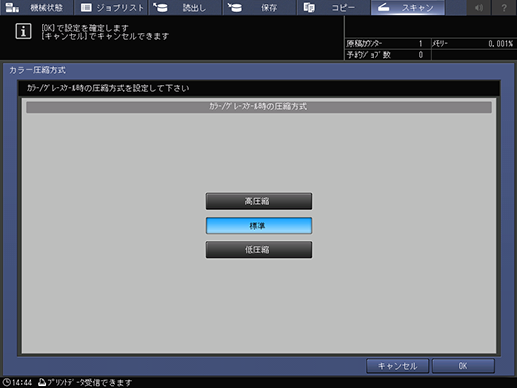Click the gray 圧縮方式 section header bar

[x=259, y=107]
